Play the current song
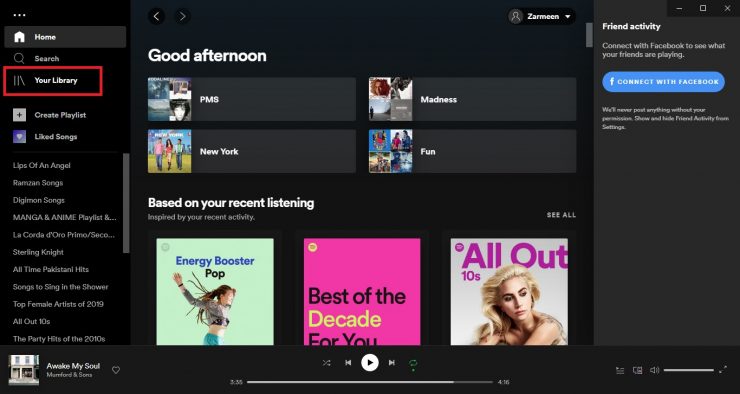Viewport: 740px width, 394px height. (x=370, y=363)
